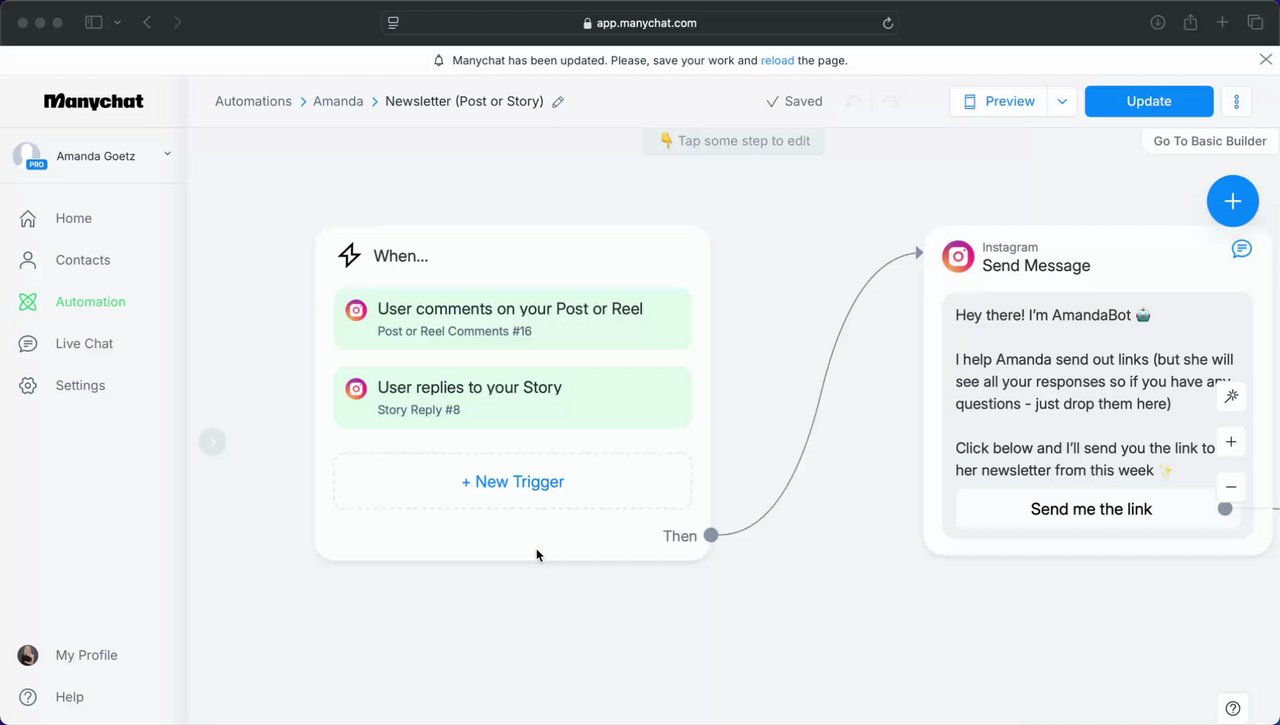Click the Safari page reload icon
Image resolution: width=1280 pixels, height=725 pixels.
[887, 23]
